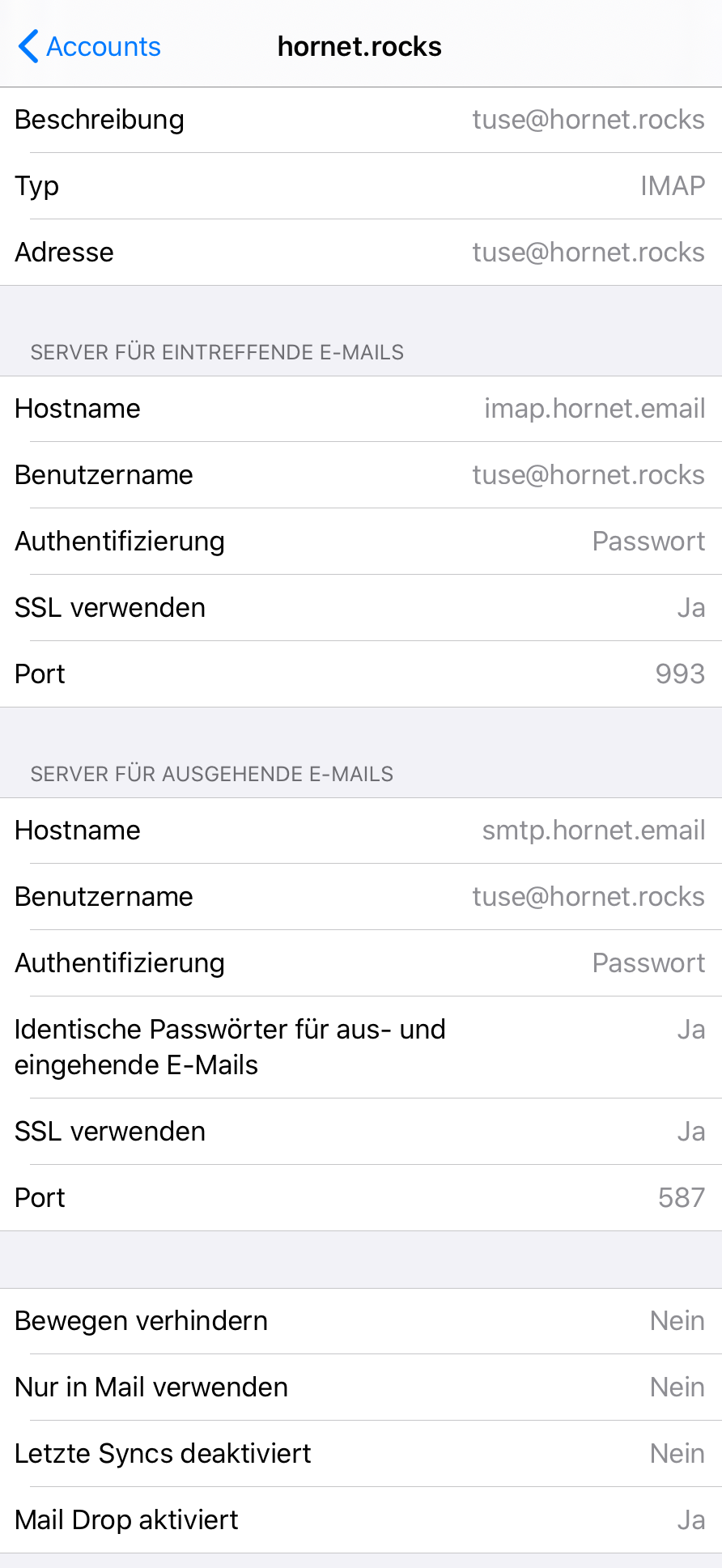Select the Beschreibung row

(361, 120)
